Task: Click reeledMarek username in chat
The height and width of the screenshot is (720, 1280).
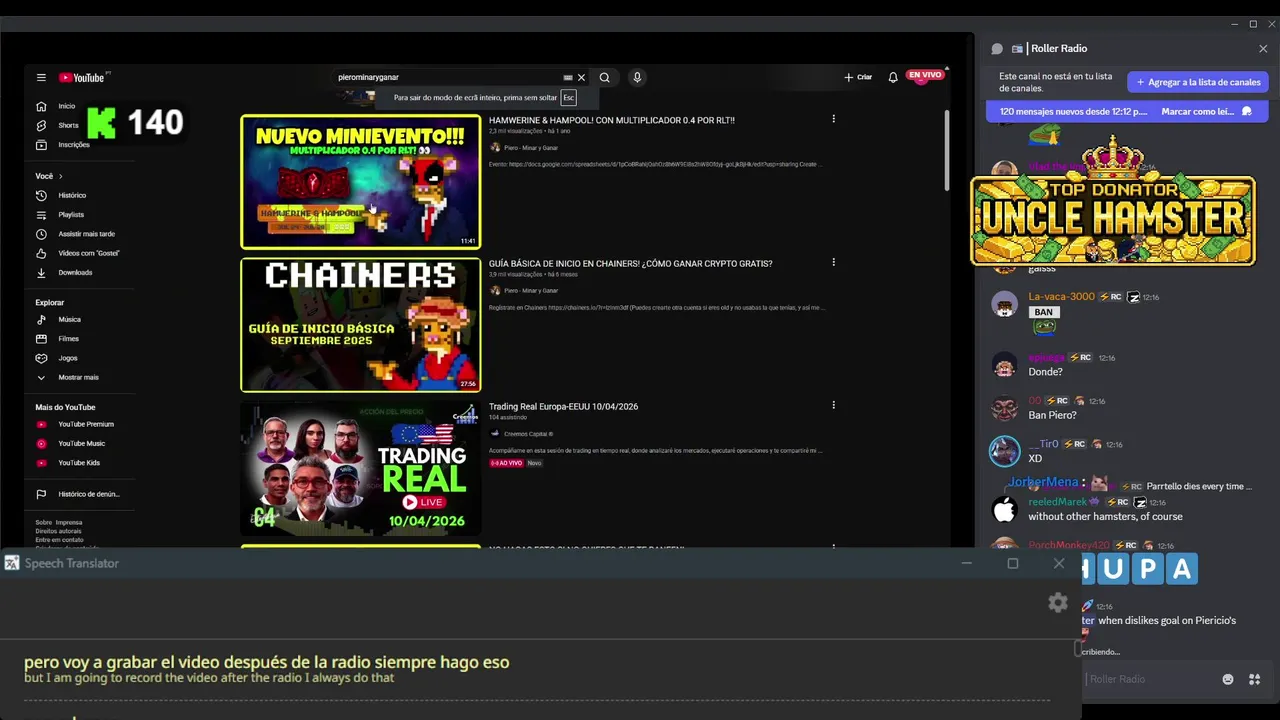Action: (1057, 502)
